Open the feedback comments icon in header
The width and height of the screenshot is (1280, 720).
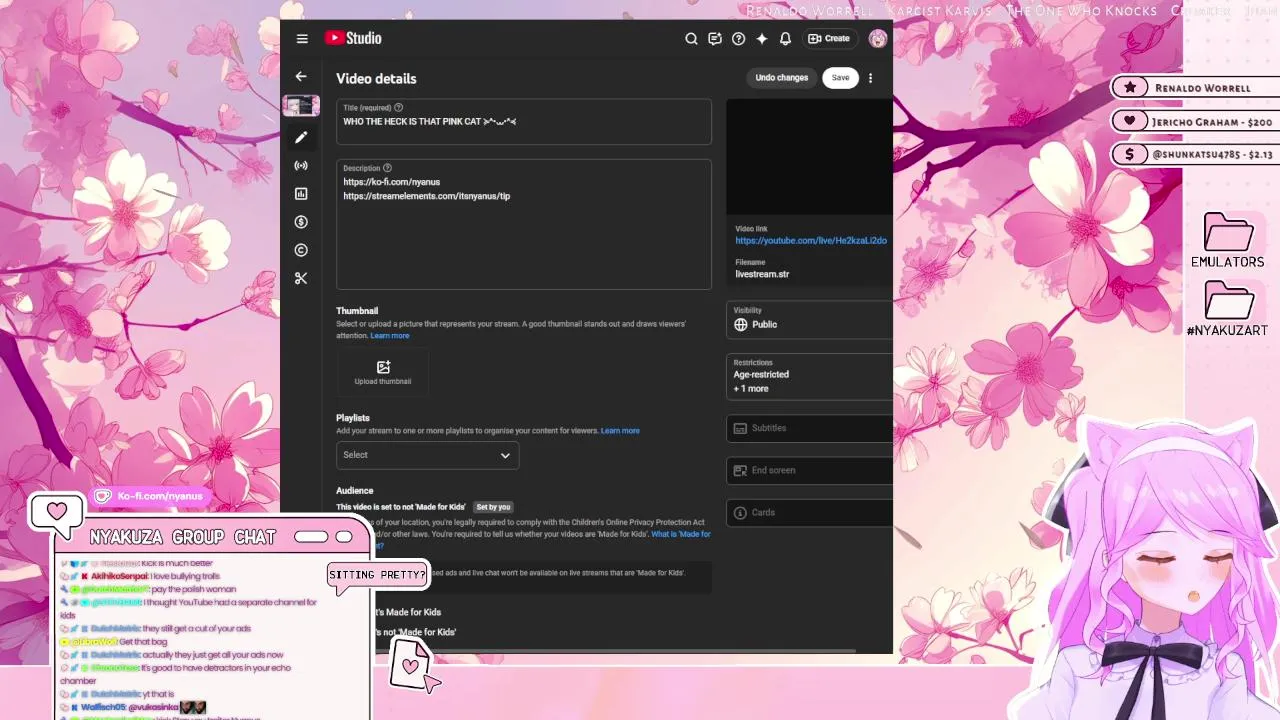[715, 39]
